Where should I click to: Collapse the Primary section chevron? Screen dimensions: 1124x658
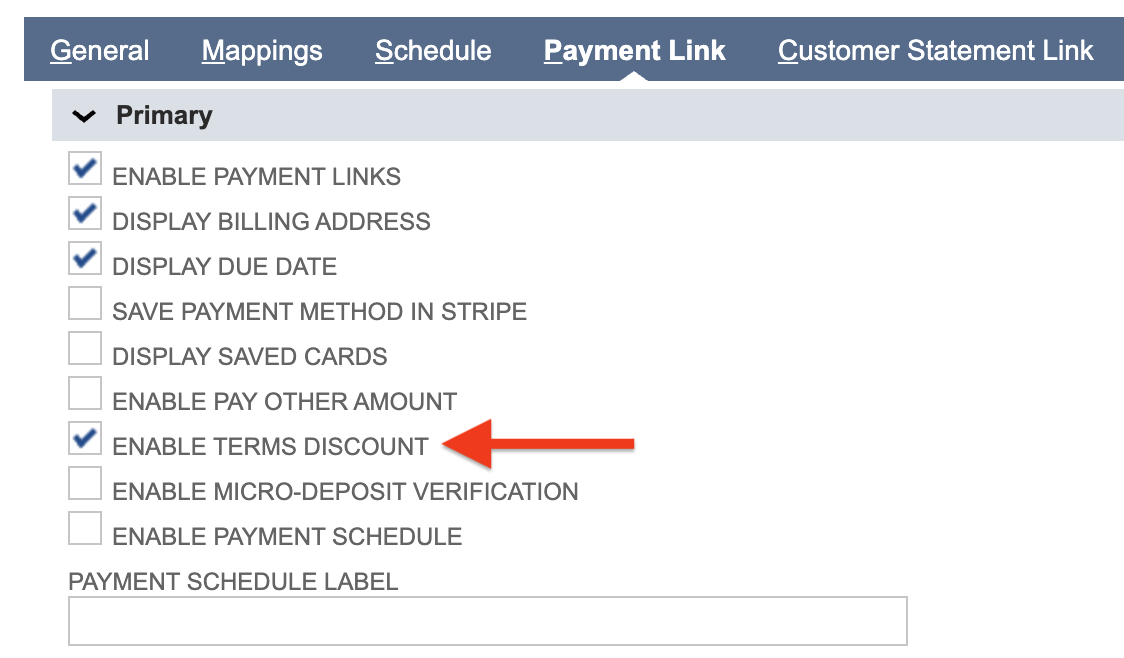[85, 116]
